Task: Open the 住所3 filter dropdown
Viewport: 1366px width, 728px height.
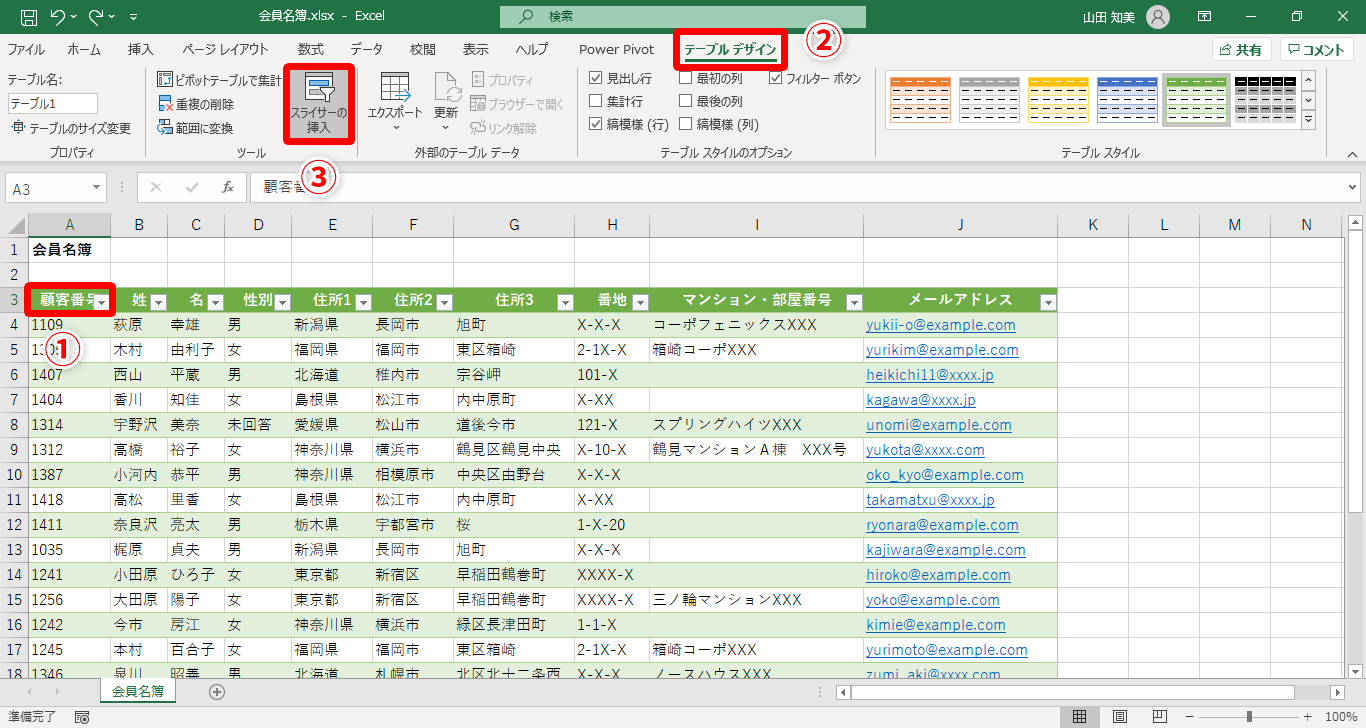Action: [x=565, y=301]
